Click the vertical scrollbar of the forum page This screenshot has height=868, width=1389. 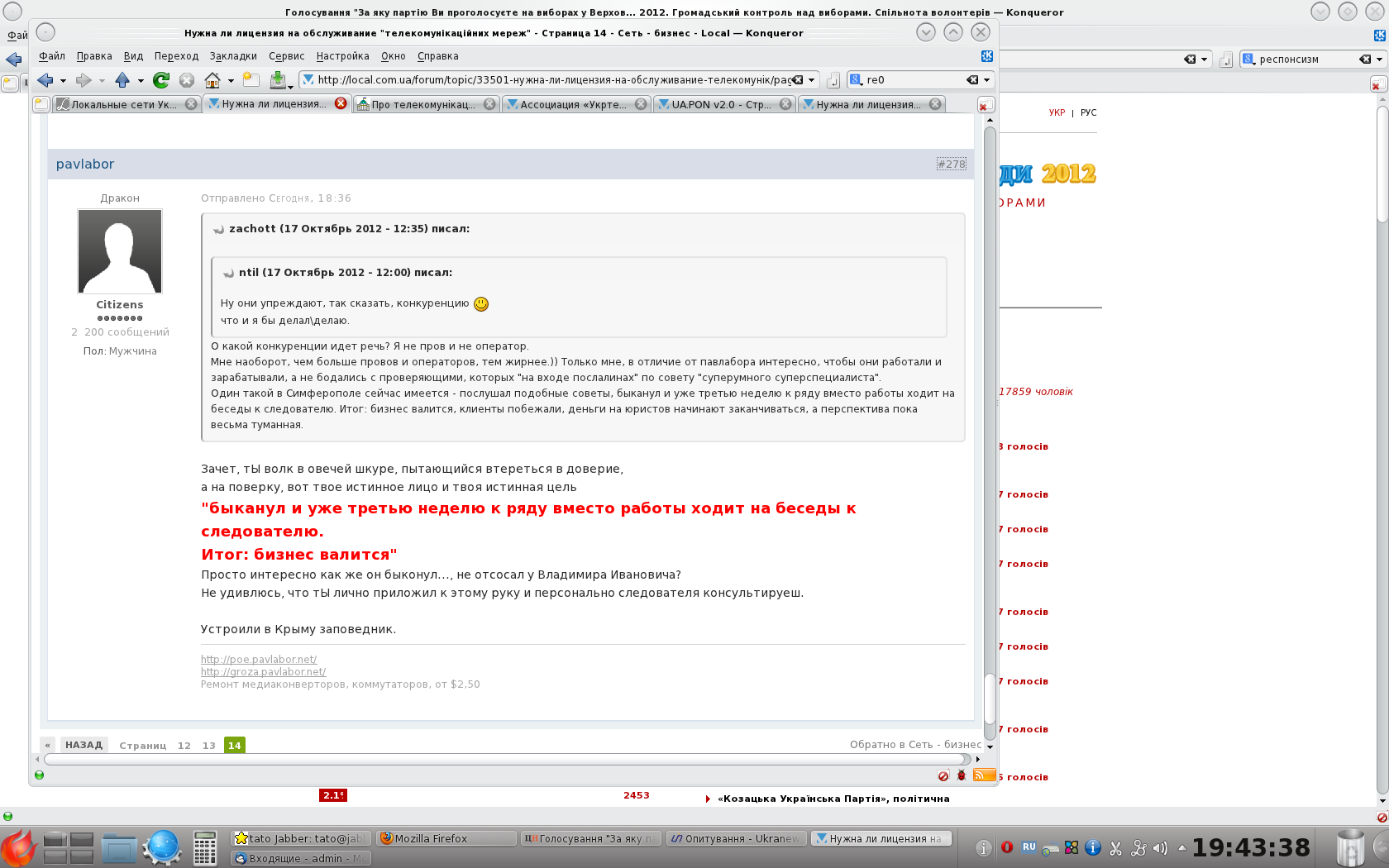(990, 432)
